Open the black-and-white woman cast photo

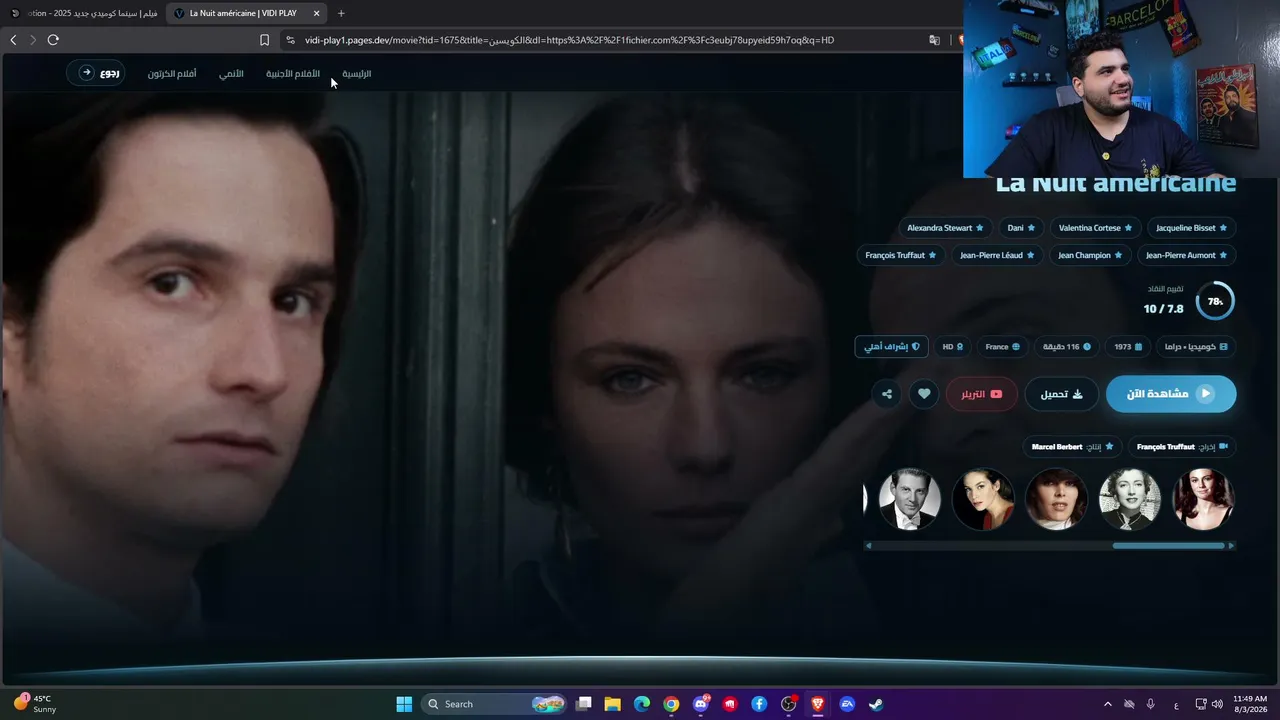coord(1130,498)
